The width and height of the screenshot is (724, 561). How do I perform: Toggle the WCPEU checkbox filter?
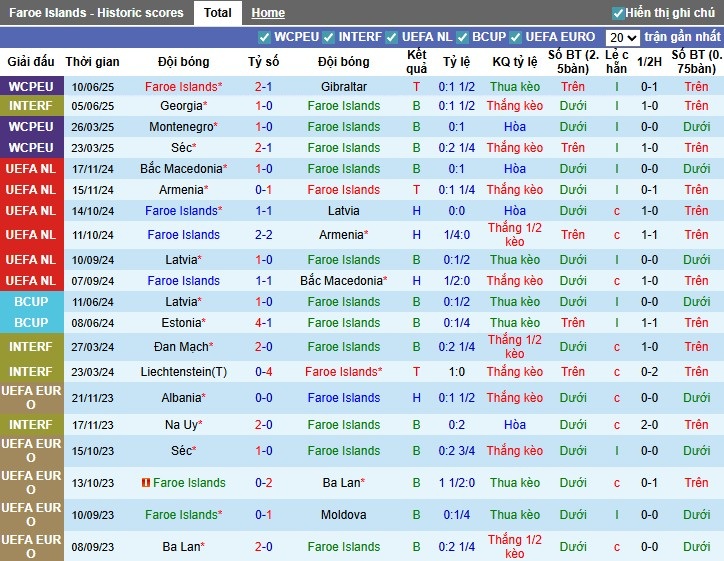pyautogui.click(x=265, y=37)
